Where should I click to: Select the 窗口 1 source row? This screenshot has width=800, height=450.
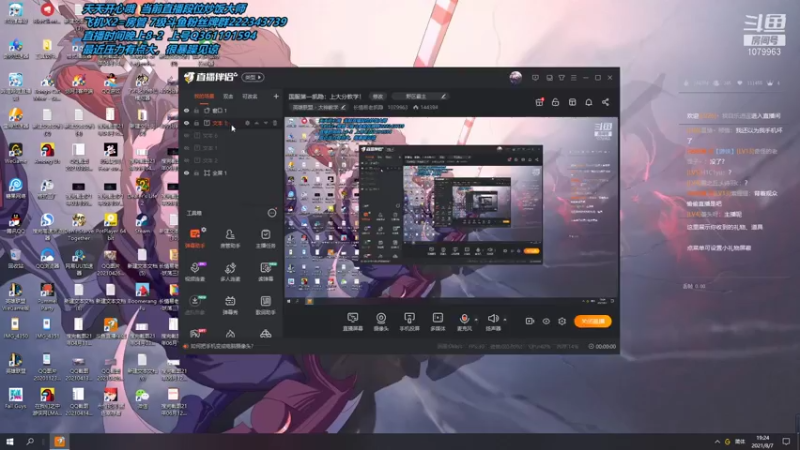pyautogui.click(x=232, y=110)
